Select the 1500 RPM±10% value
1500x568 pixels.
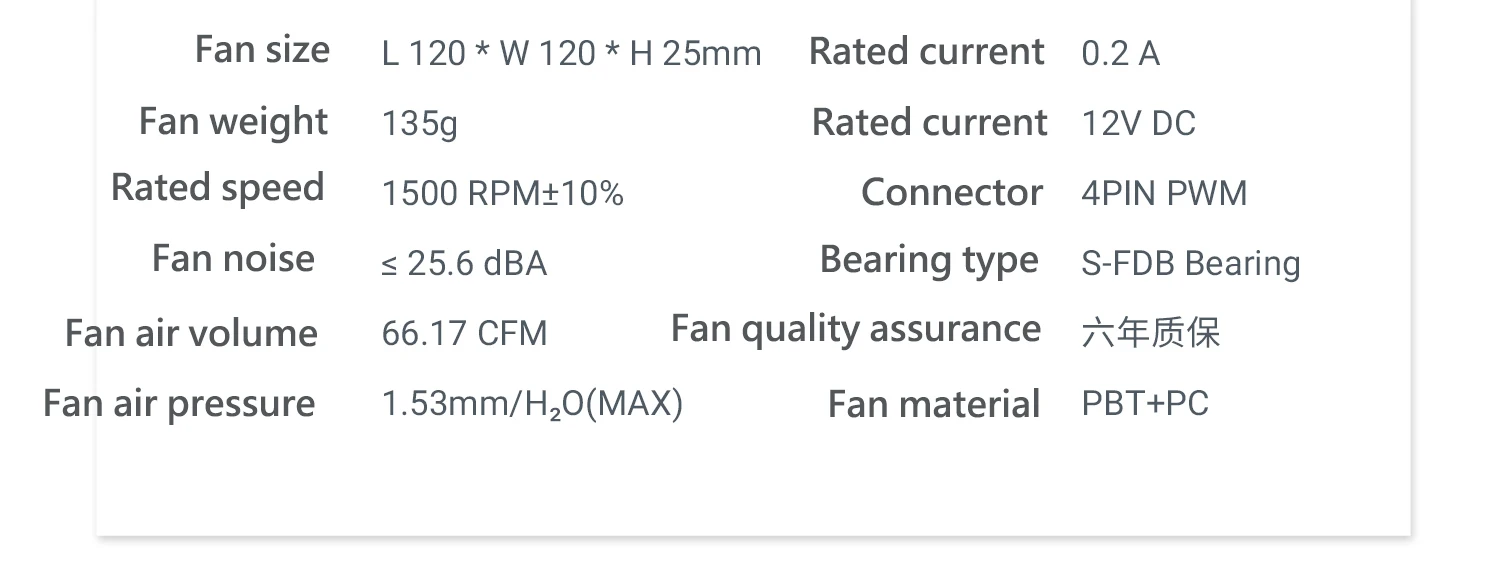[x=502, y=193]
